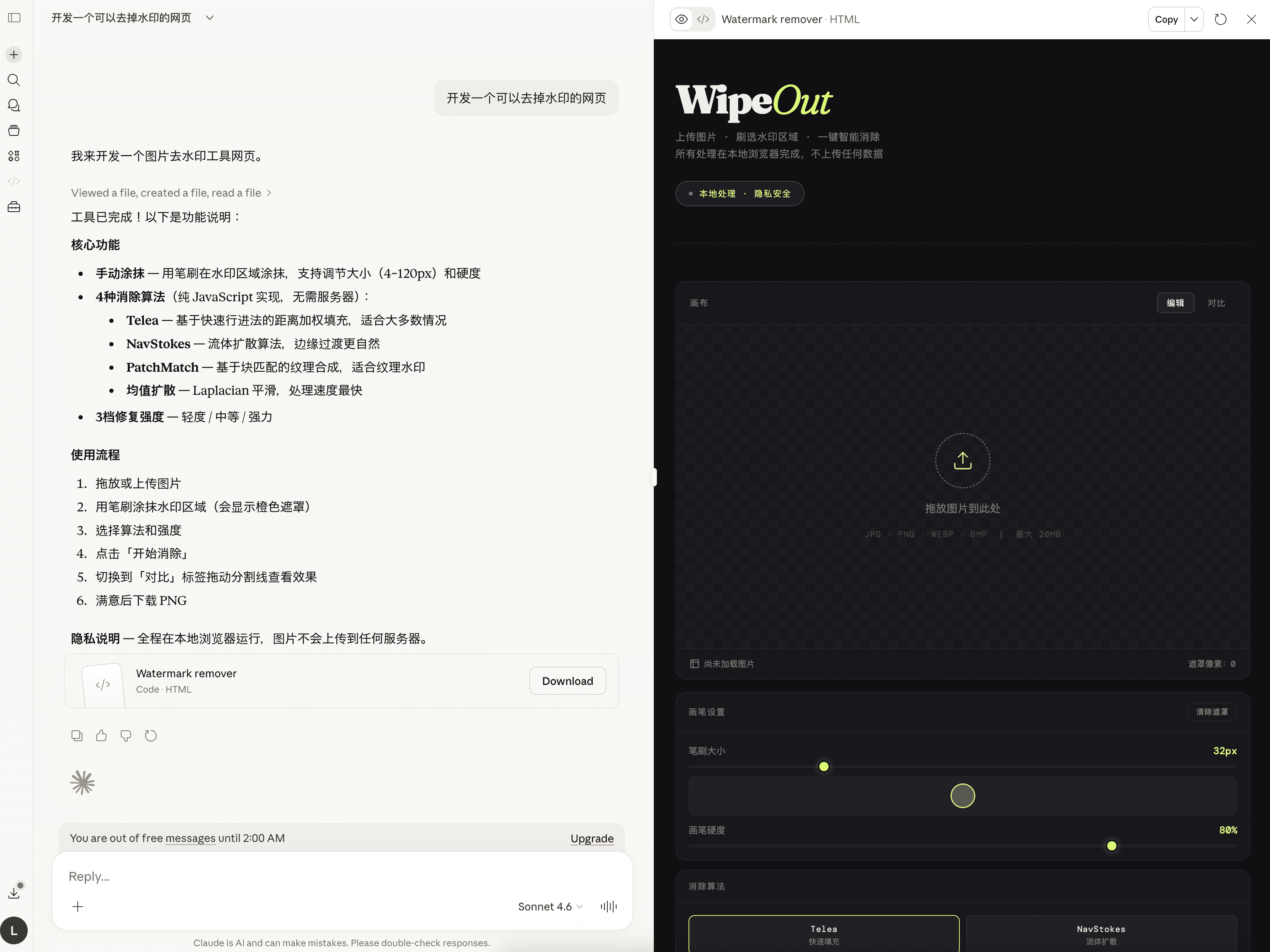Viewport: 1270px width, 952px height.
Task: Click the thumbs up feedback icon
Action: click(101, 735)
